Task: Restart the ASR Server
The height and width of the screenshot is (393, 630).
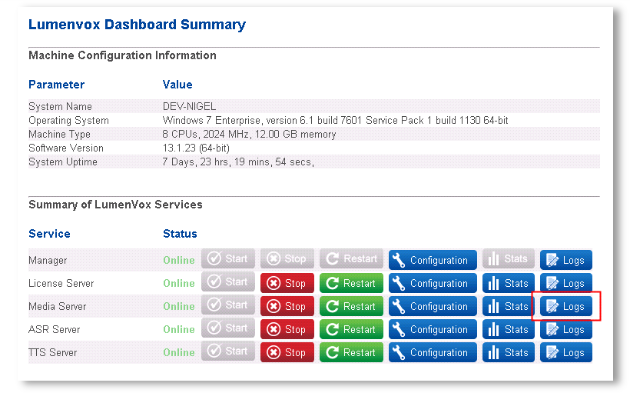Action: (351, 330)
